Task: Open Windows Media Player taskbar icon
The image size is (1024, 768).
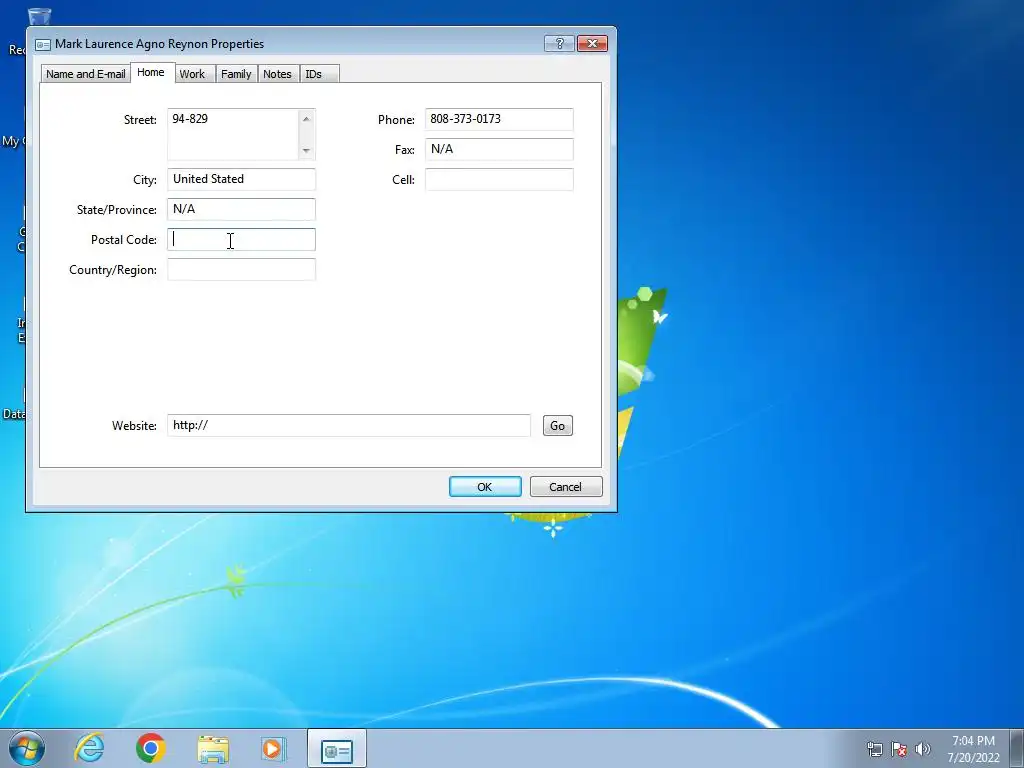Action: point(273,748)
